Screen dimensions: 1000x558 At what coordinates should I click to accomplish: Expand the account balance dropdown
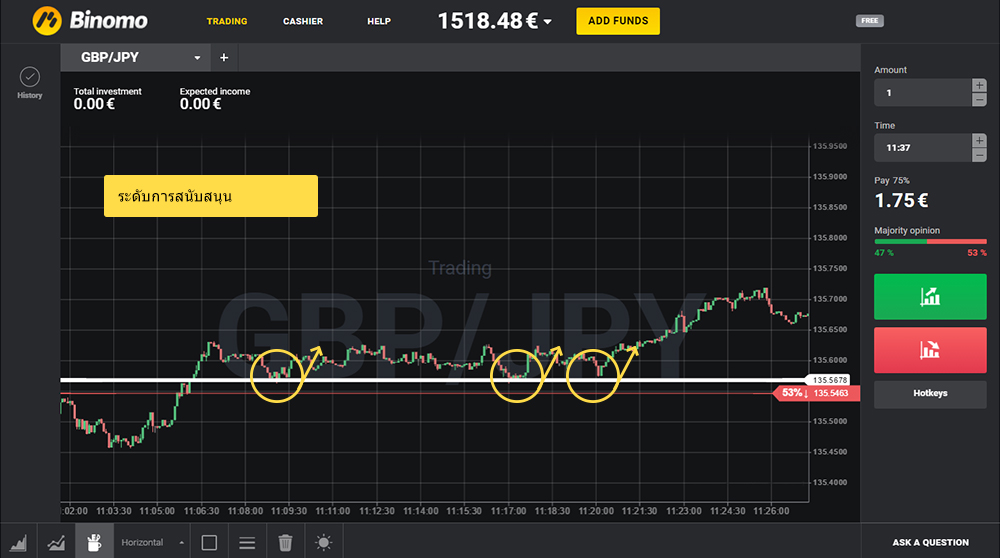tap(548, 22)
